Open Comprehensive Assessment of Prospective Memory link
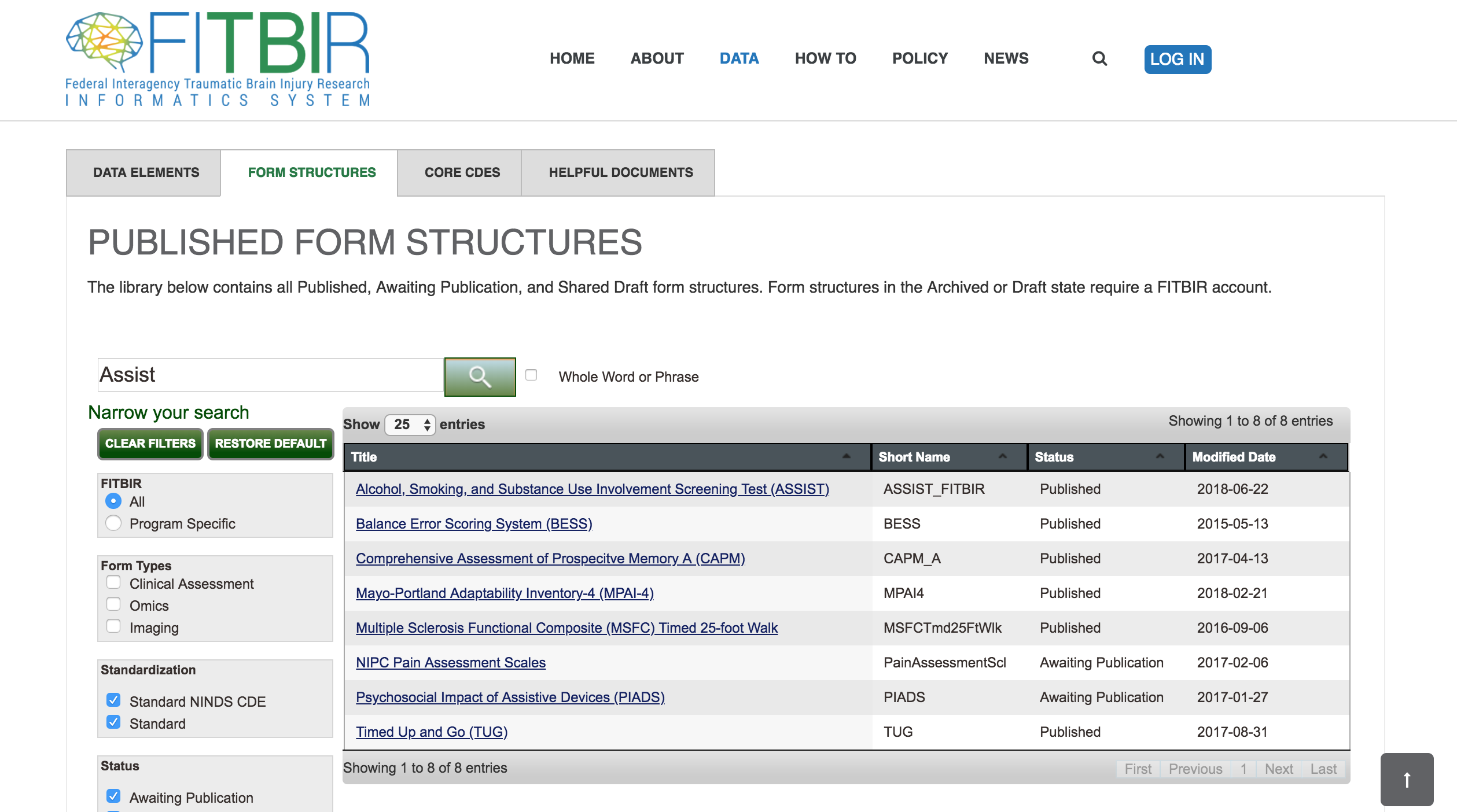This screenshot has height=812, width=1457. coord(550,559)
